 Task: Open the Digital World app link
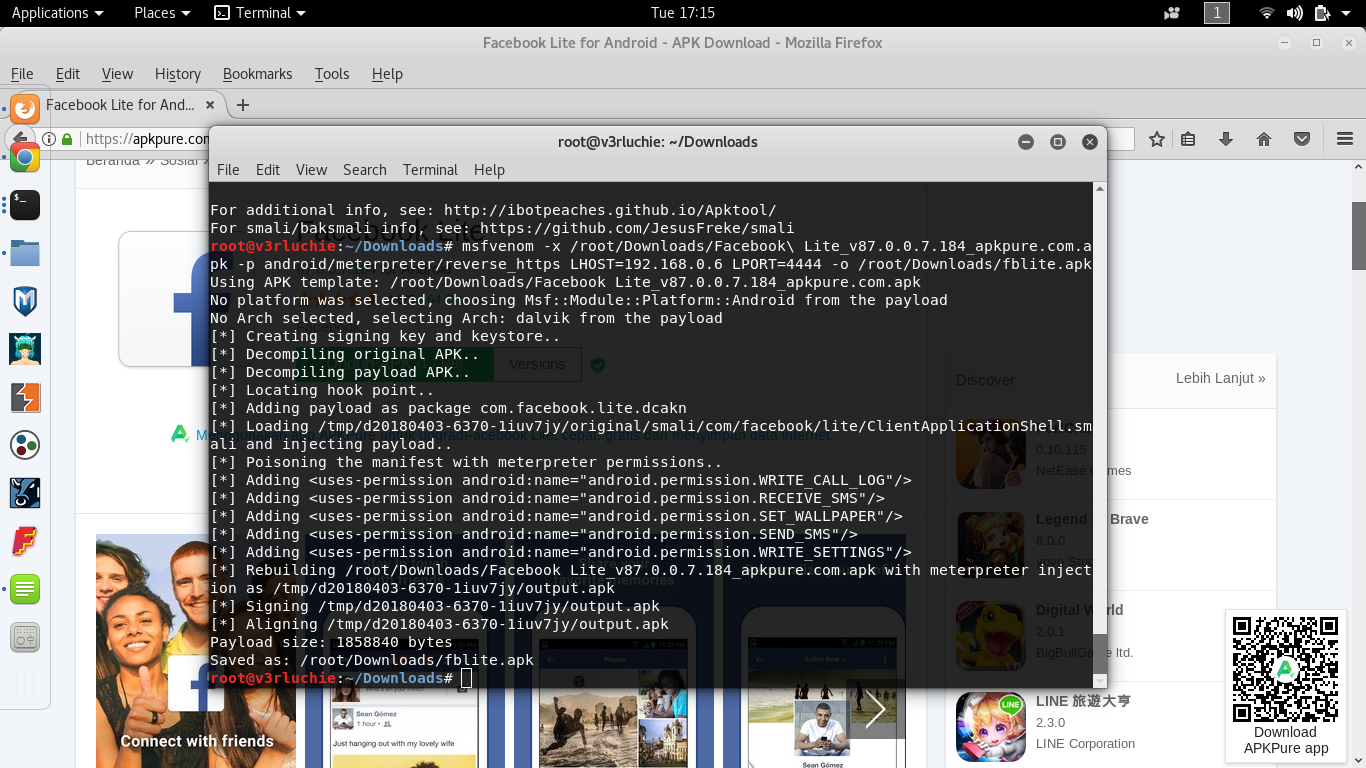pos(1079,610)
